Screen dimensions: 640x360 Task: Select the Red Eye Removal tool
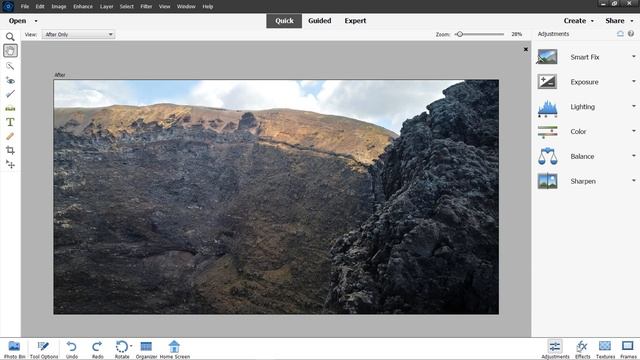tap(10, 80)
